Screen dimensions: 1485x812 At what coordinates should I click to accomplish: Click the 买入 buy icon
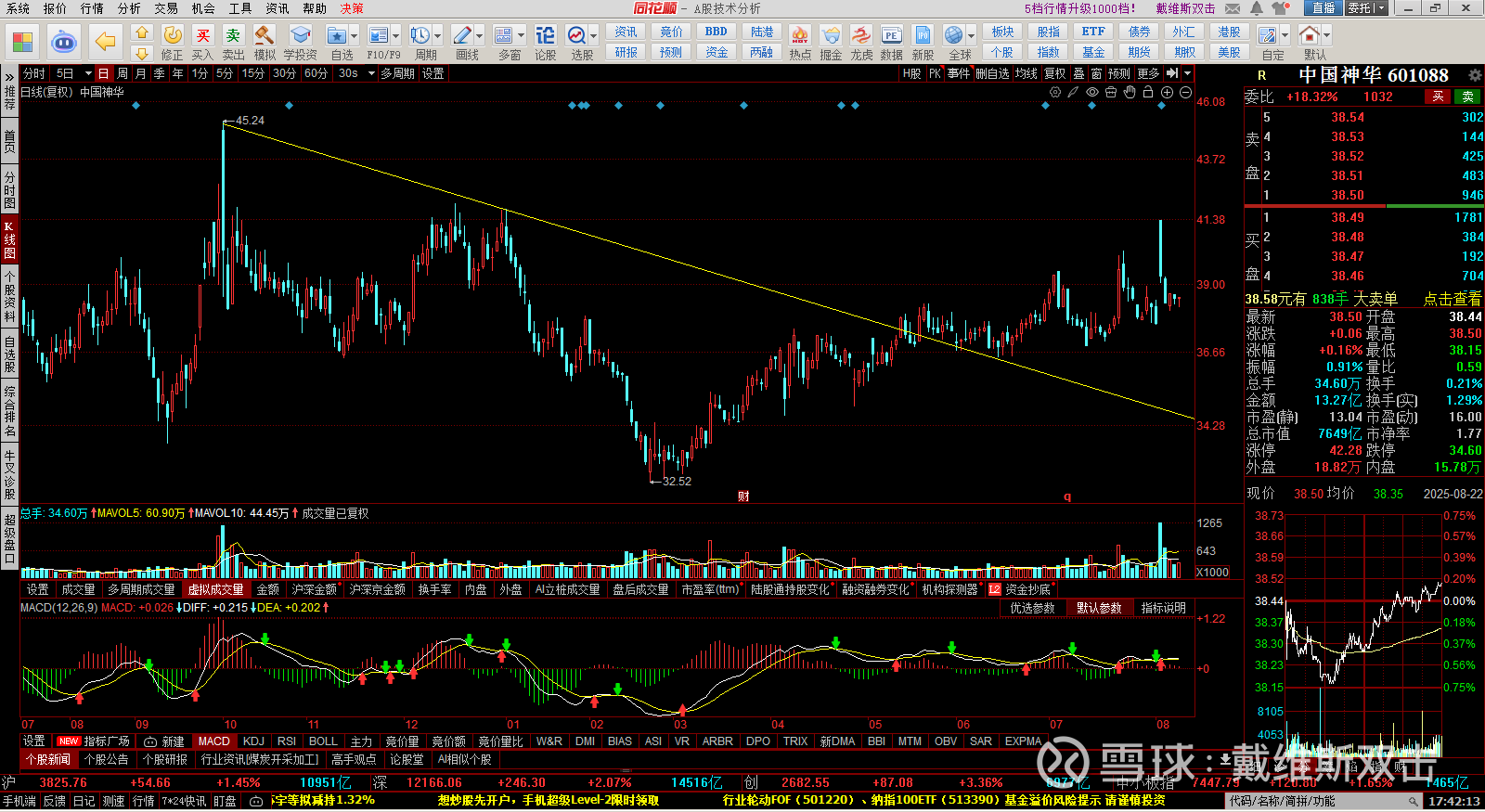pos(202,43)
